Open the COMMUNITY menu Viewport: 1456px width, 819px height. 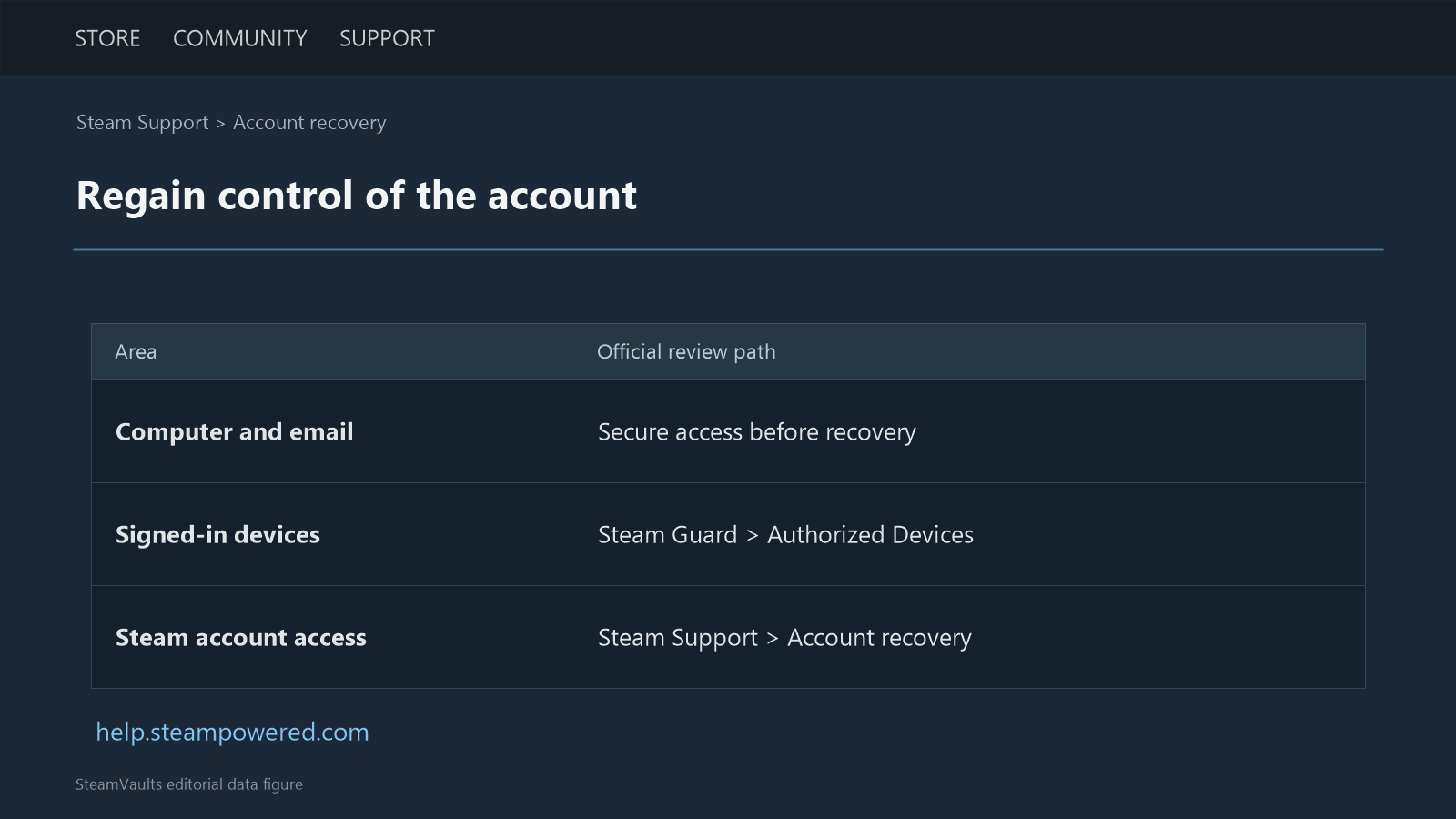pos(240,38)
